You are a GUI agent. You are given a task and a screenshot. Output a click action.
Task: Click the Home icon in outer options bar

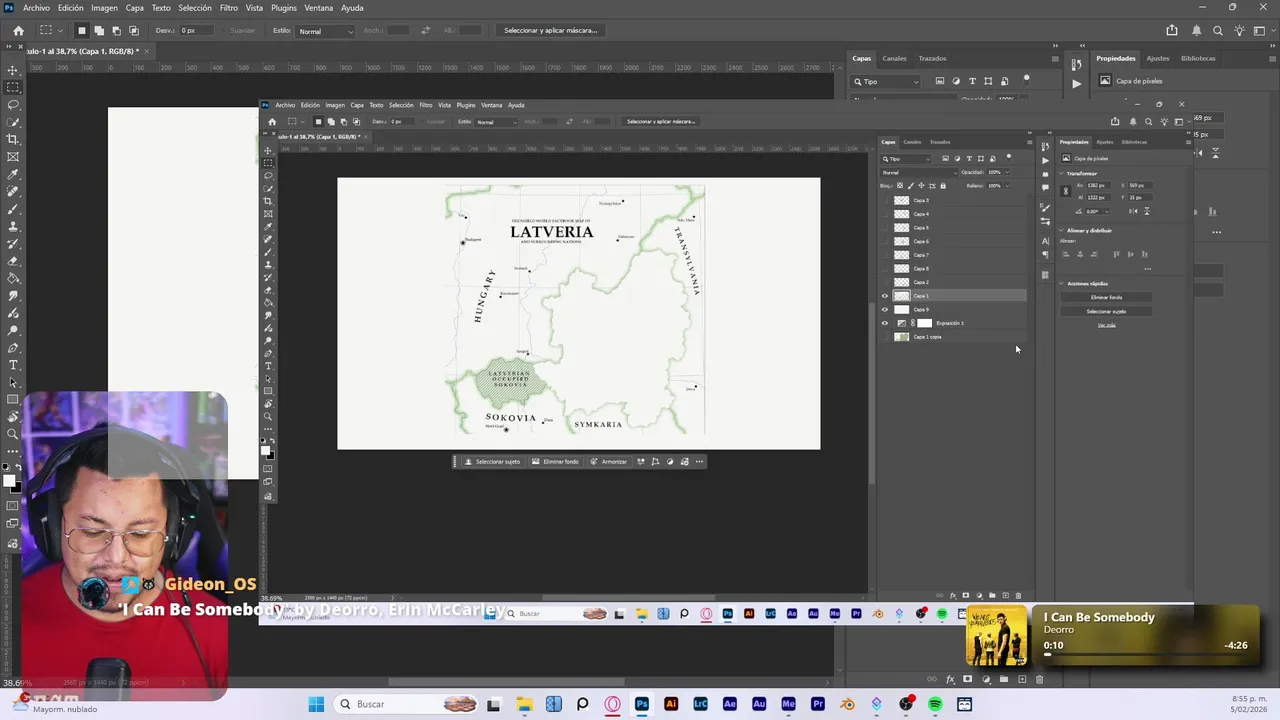point(18,31)
